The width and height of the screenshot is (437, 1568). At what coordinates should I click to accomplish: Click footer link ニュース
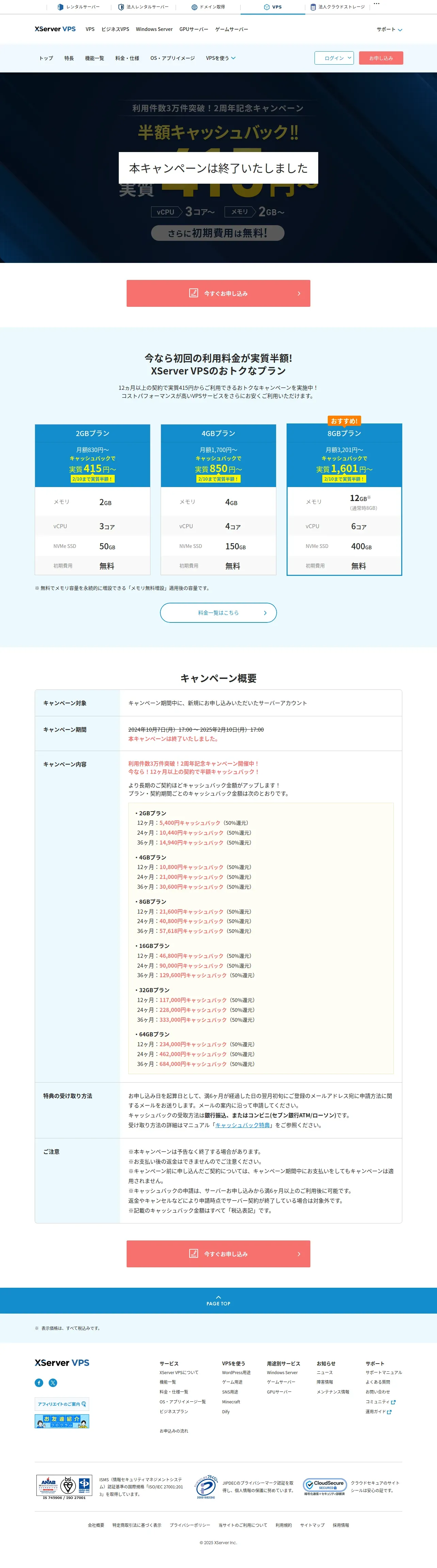[325, 1373]
